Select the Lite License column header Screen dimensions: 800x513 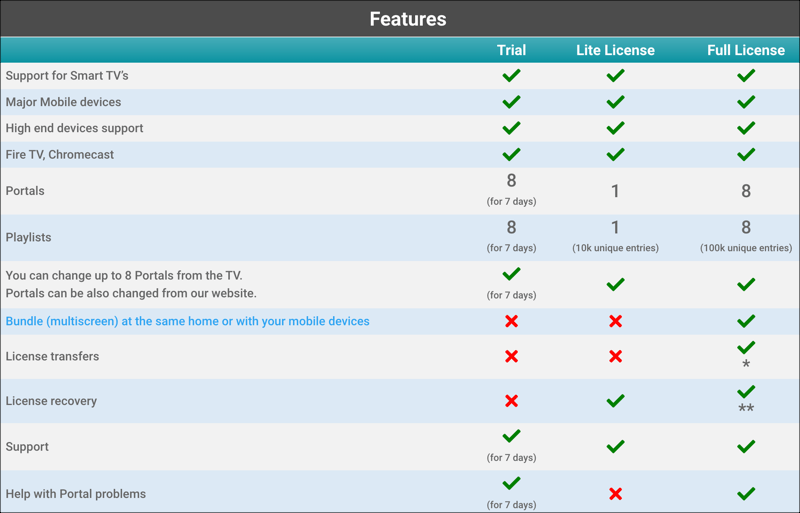pos(615,50)
